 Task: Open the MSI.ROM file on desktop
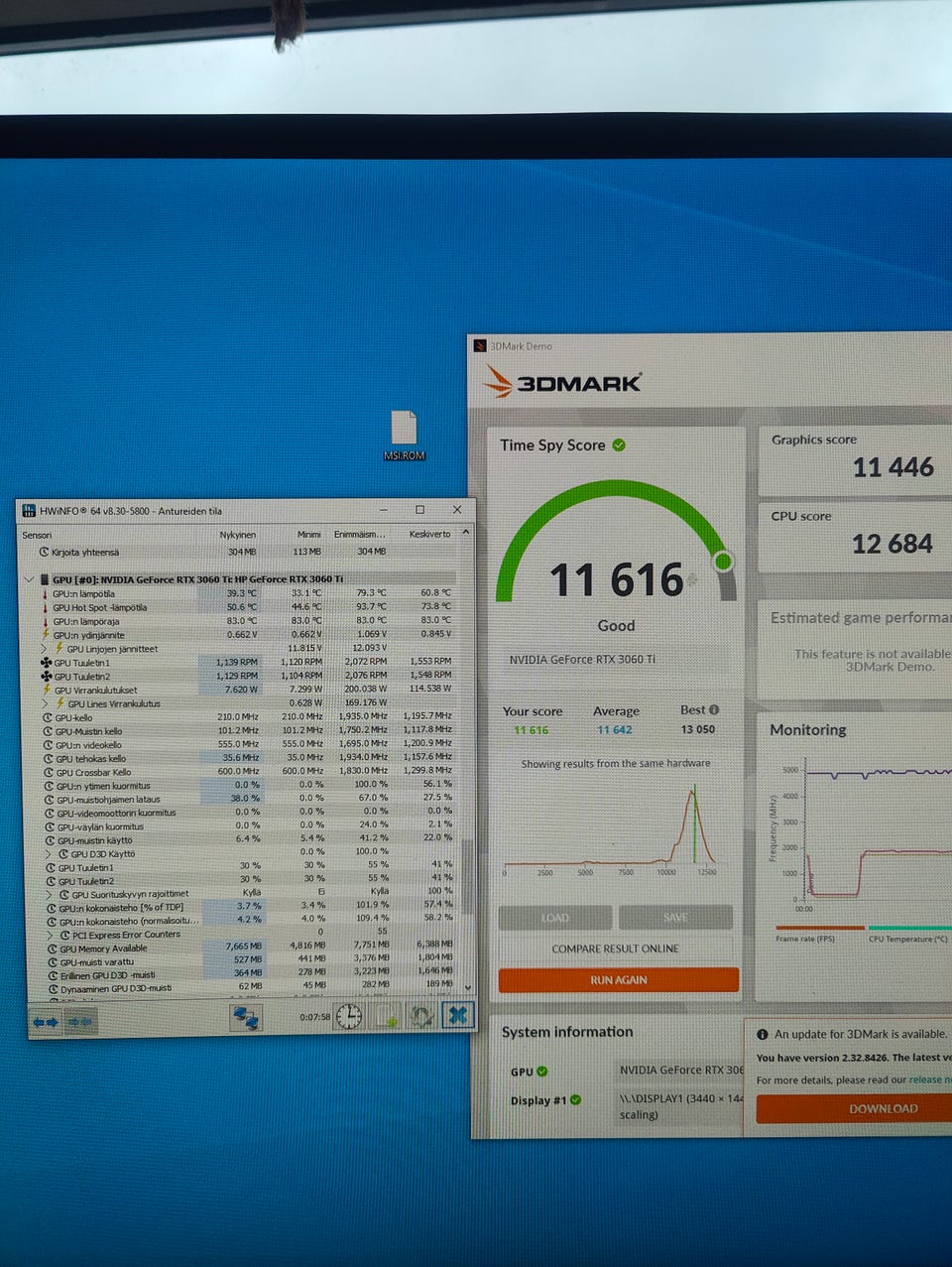[404, 435]
